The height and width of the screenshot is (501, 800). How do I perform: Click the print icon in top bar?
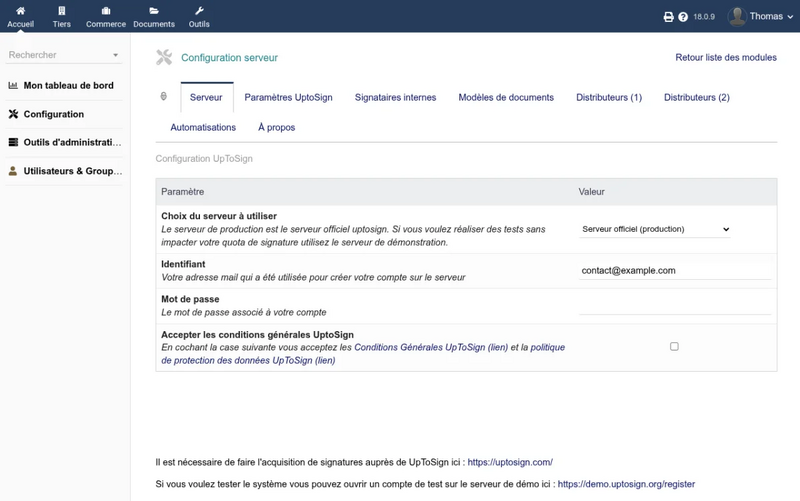tap(668, 17)
